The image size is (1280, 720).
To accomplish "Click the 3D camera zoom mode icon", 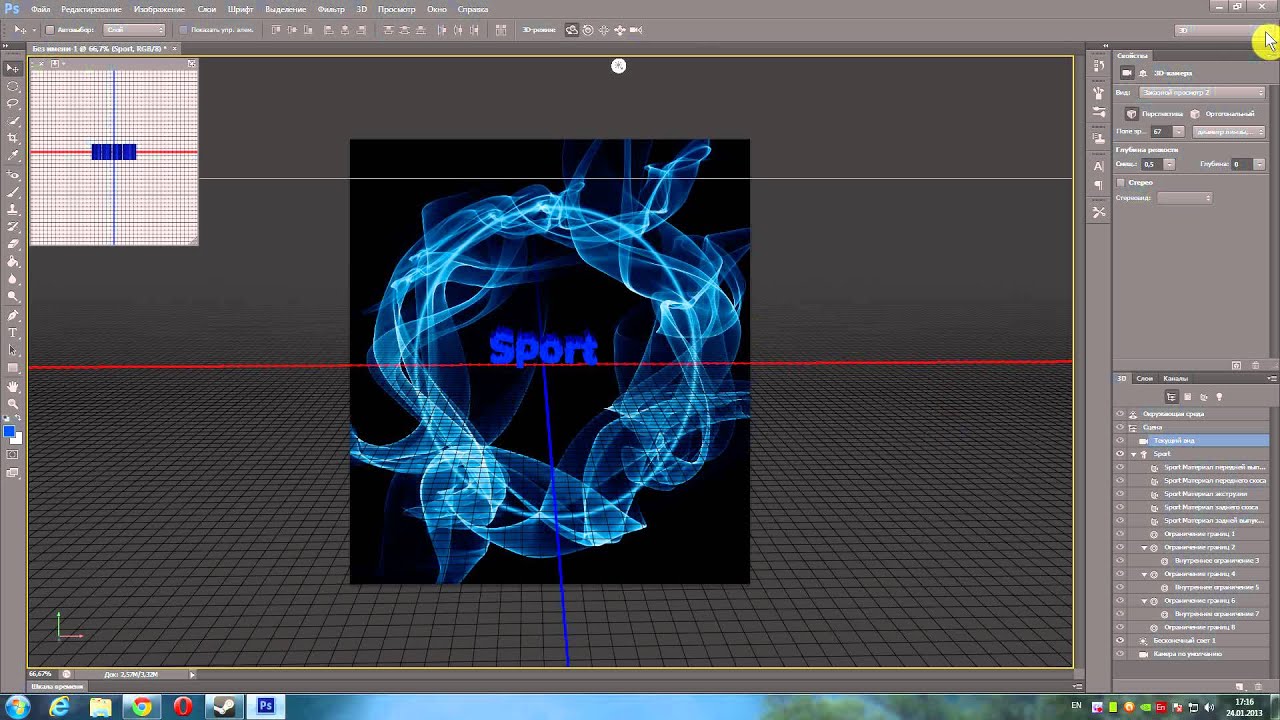I will pyautogui.click(x=636, y=30).
